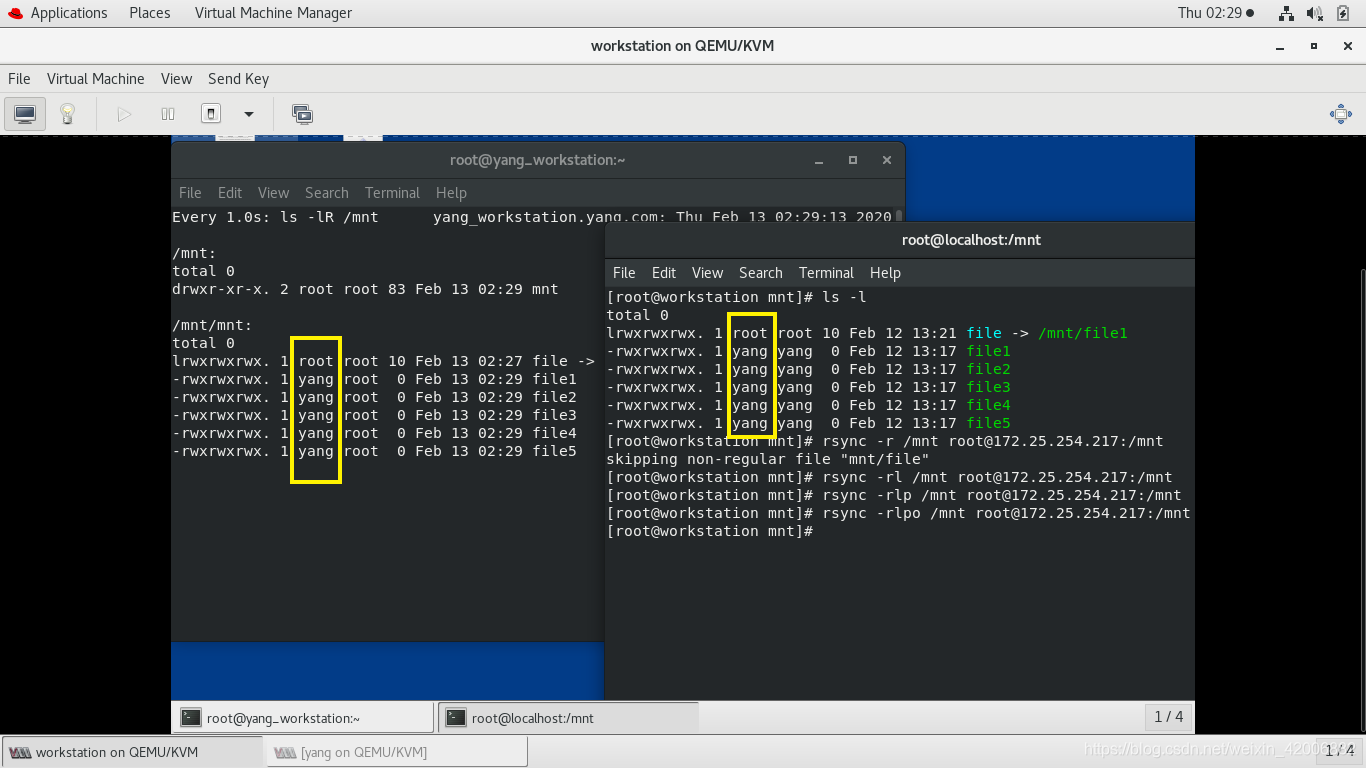Click green file3 in right terminal listing
Viewport: 1366px width, 768px height.
pos(988,387)
